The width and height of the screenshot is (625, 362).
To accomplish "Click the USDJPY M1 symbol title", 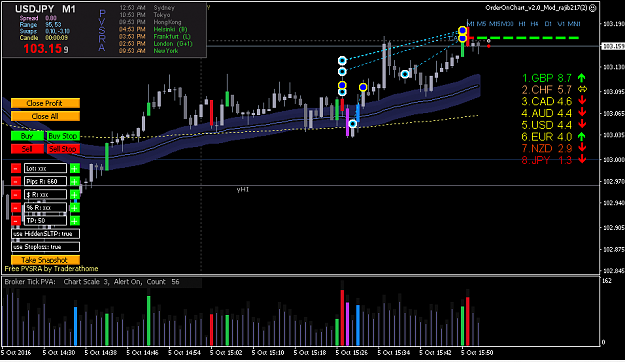I will 45,9.
